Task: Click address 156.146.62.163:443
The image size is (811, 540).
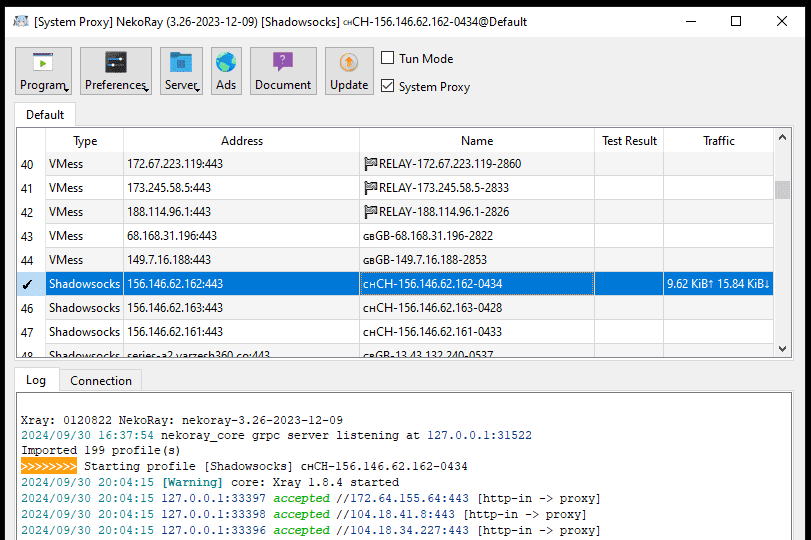Action: pyautogui.click(x=175, y=308)
